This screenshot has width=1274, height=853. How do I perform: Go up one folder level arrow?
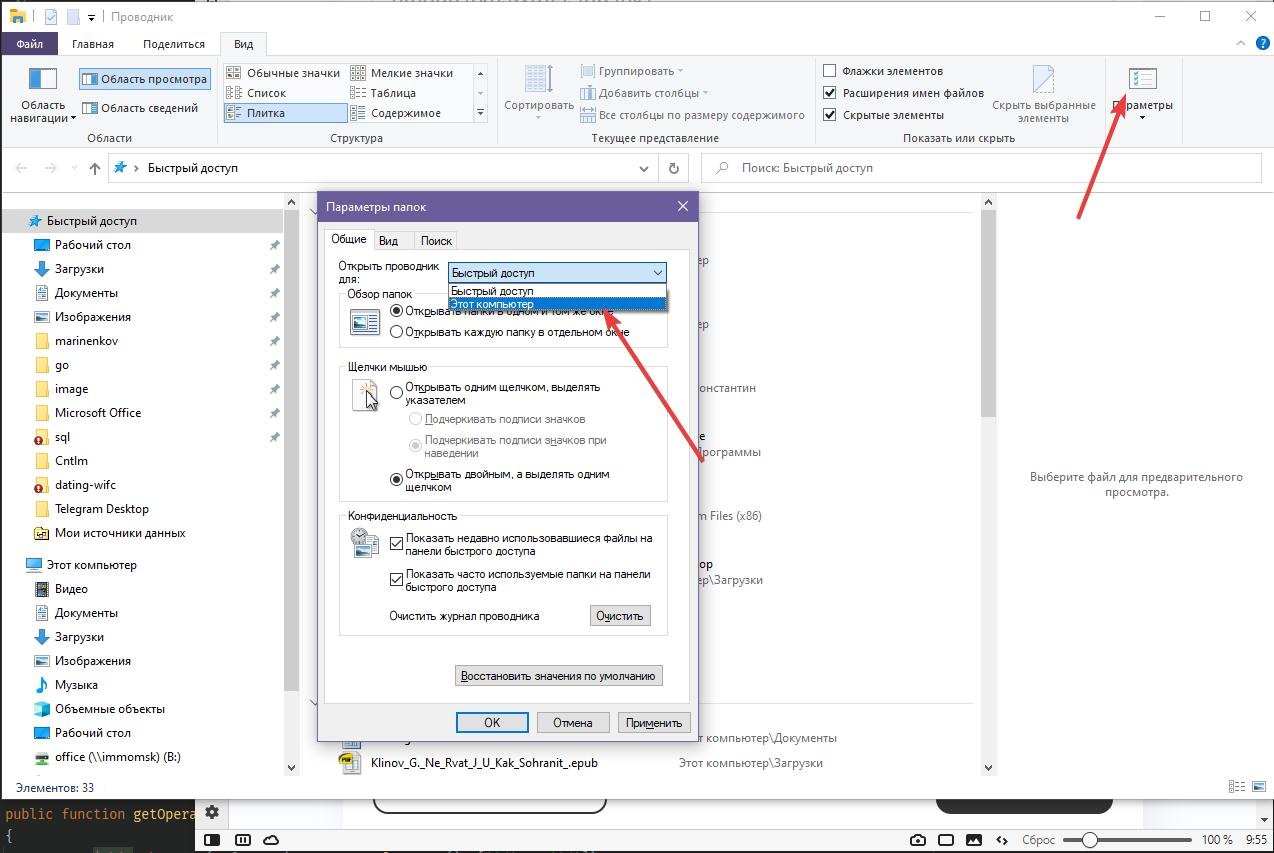click(95, 169)
